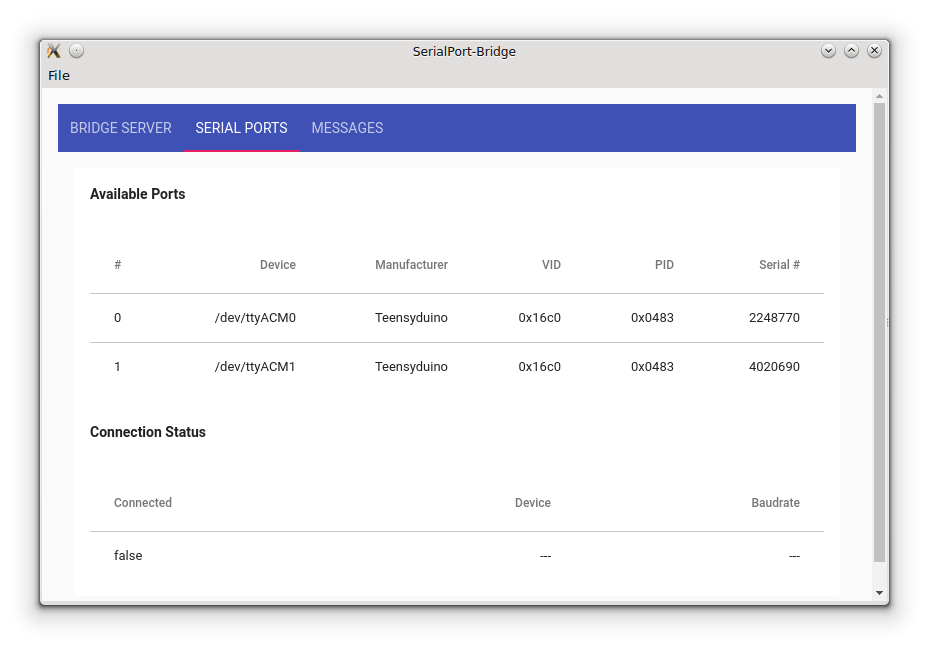The image size is (929, 645).
Task: Open the File menu
Action: (x=59, y=75)
